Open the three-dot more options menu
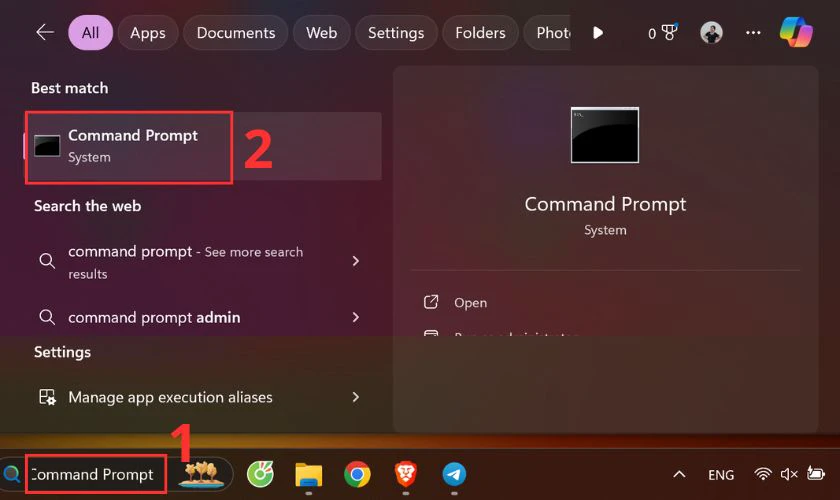 pyautogui.click(x=753, y=33)
